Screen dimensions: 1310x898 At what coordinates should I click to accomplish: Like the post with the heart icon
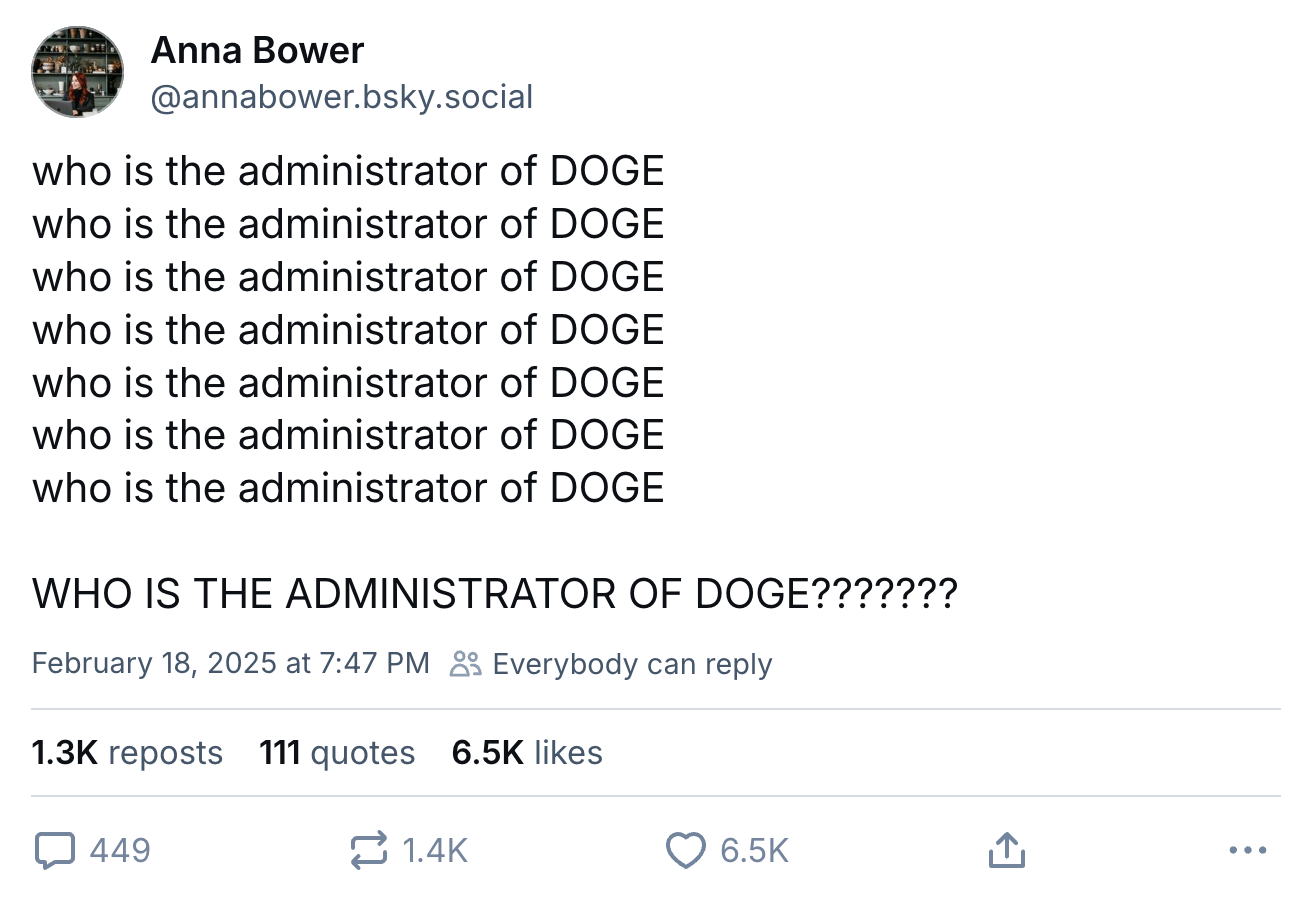(x=685, y=851)
